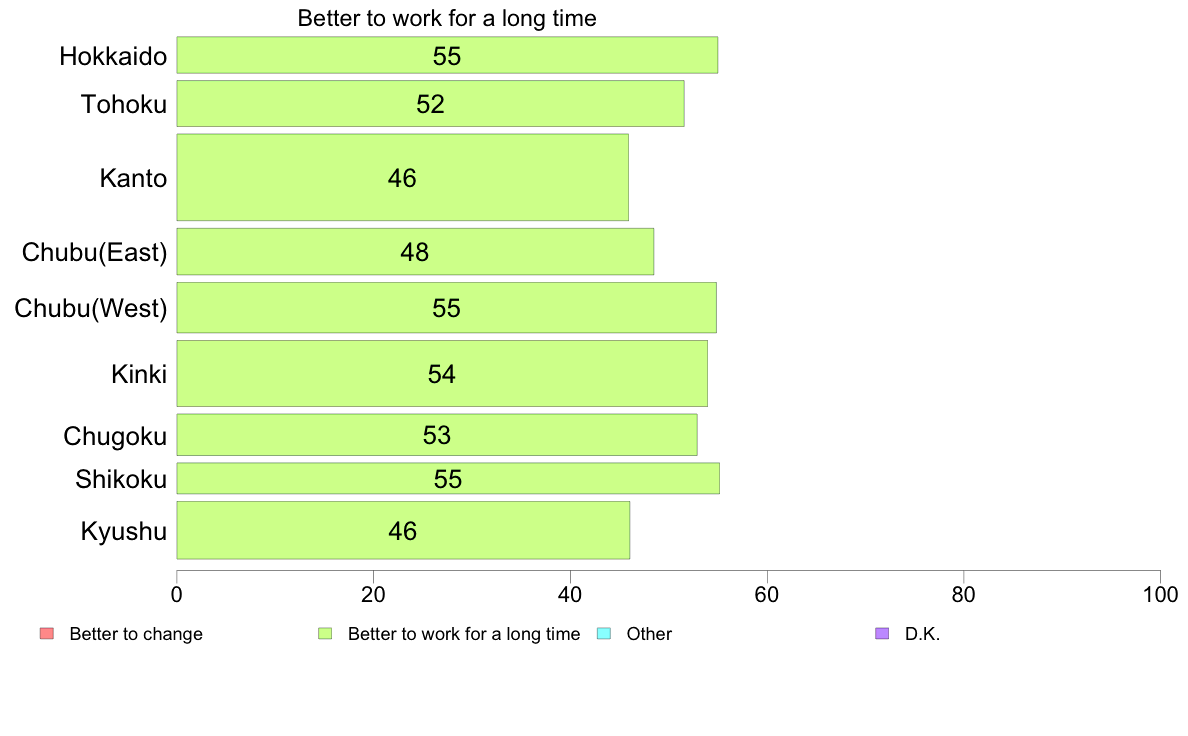Select the Tohoku bar showing 52
This screenshot has width=1188, height=736.
(430, 104)
